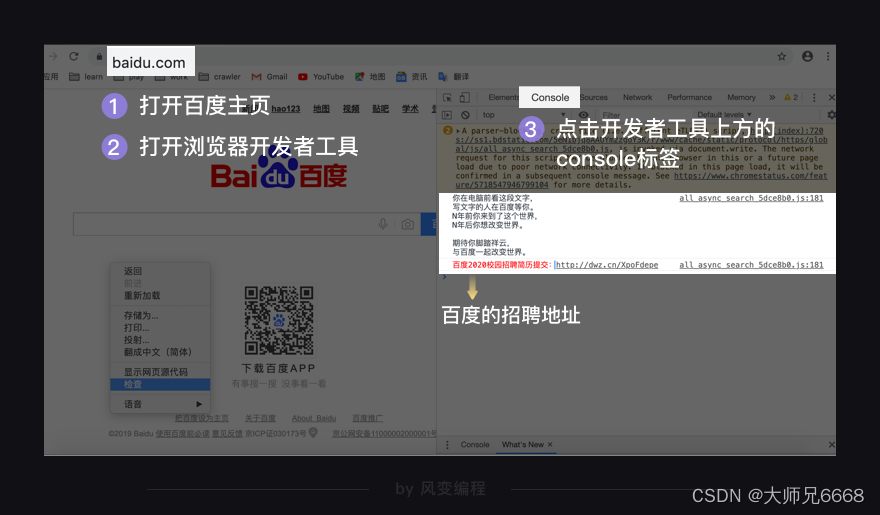Image resolution: width=880 pixels, height=515 pixels.
Task: Open the YouTube bookmark
Action: (321, 76)
